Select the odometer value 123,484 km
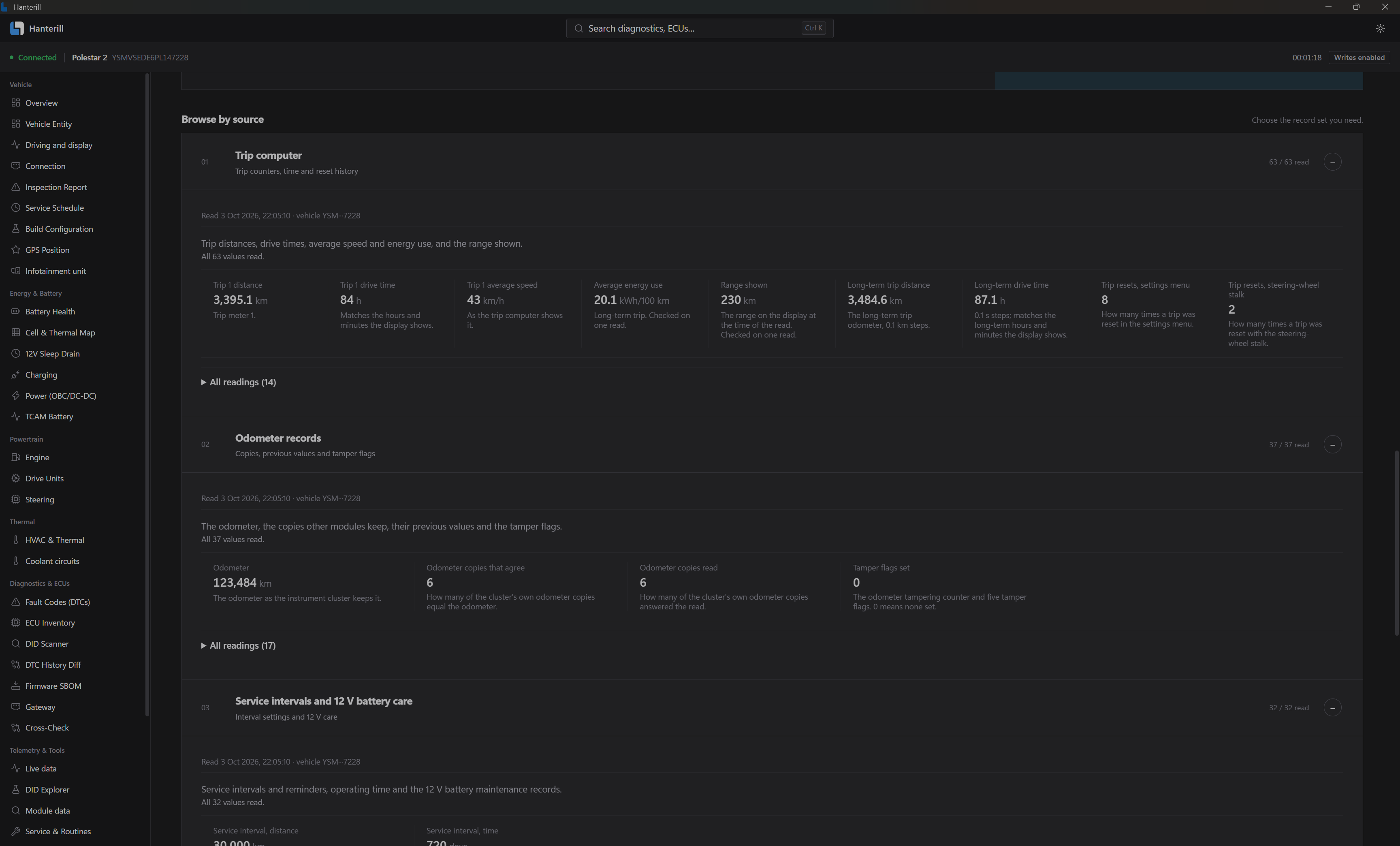Screen dimensions: 1400x846 tap(242, 582)
